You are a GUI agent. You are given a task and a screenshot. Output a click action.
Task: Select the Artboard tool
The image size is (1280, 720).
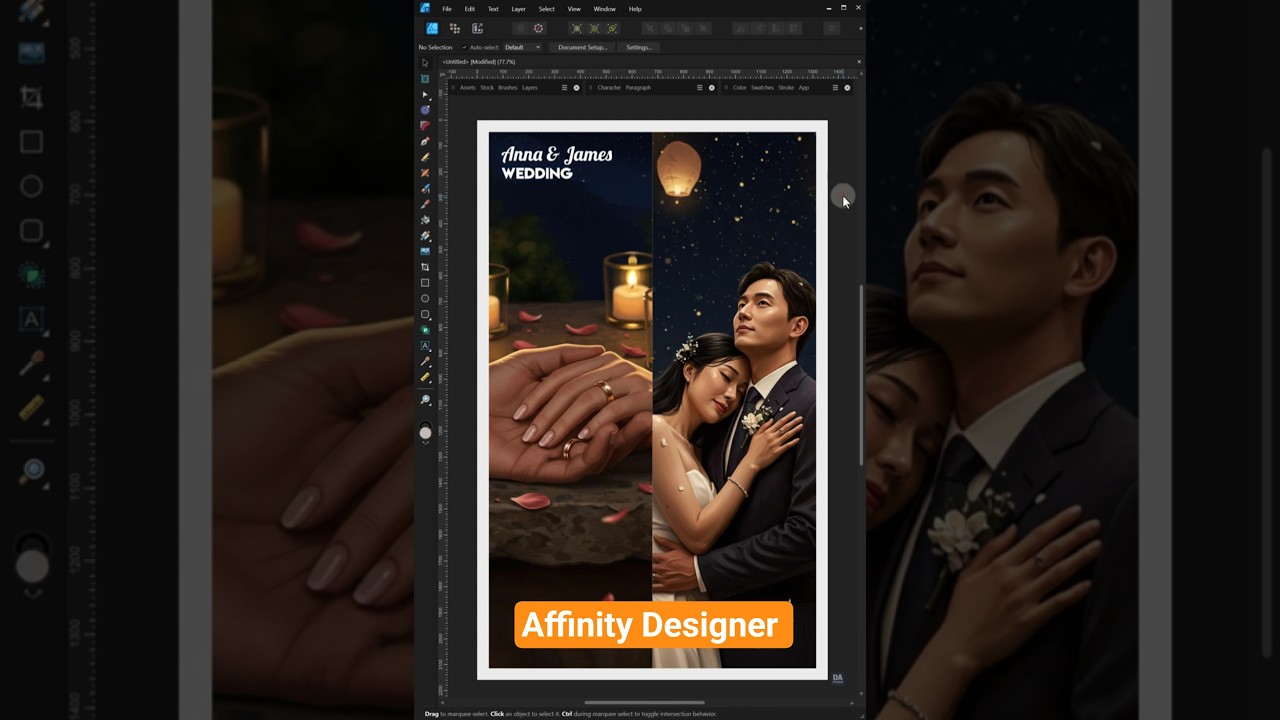425,78
